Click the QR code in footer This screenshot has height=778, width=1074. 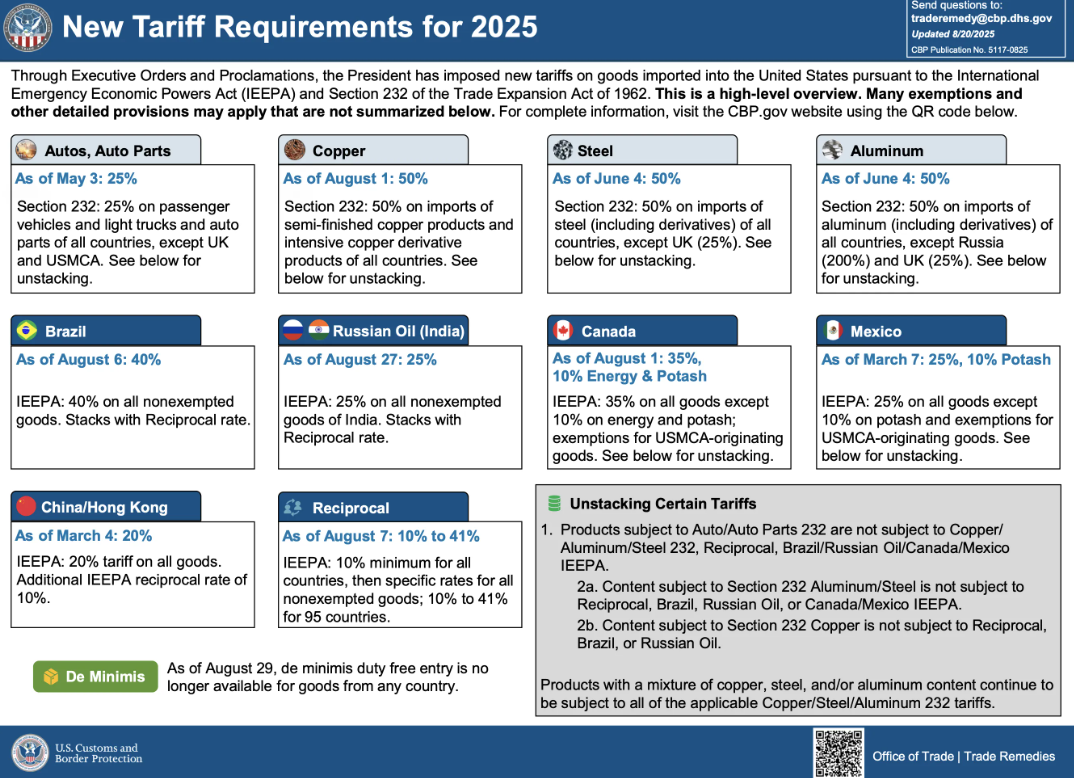coord(838,753)
